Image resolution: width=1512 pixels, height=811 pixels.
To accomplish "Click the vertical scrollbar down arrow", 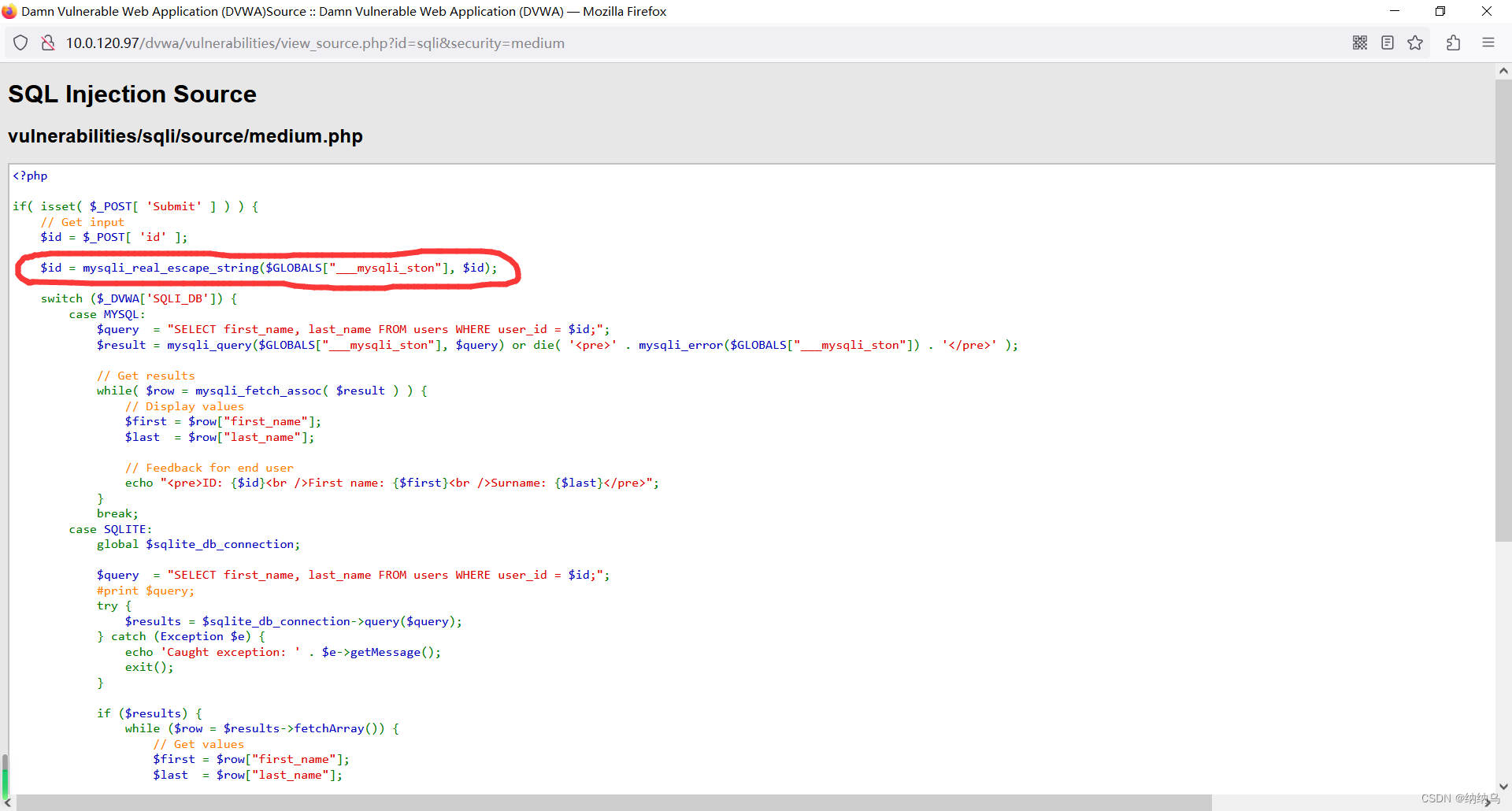I will [1503, 786].
